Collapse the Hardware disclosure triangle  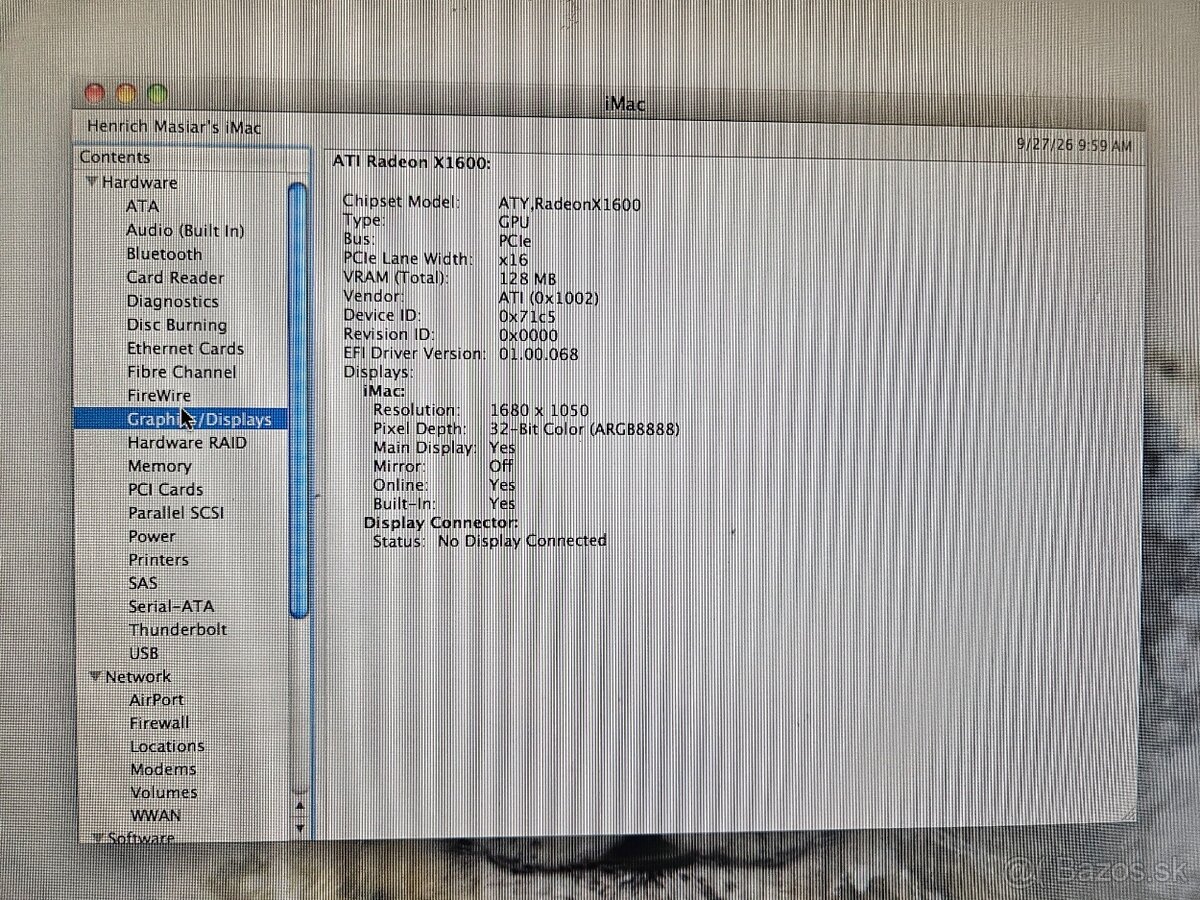pos(92,182)
